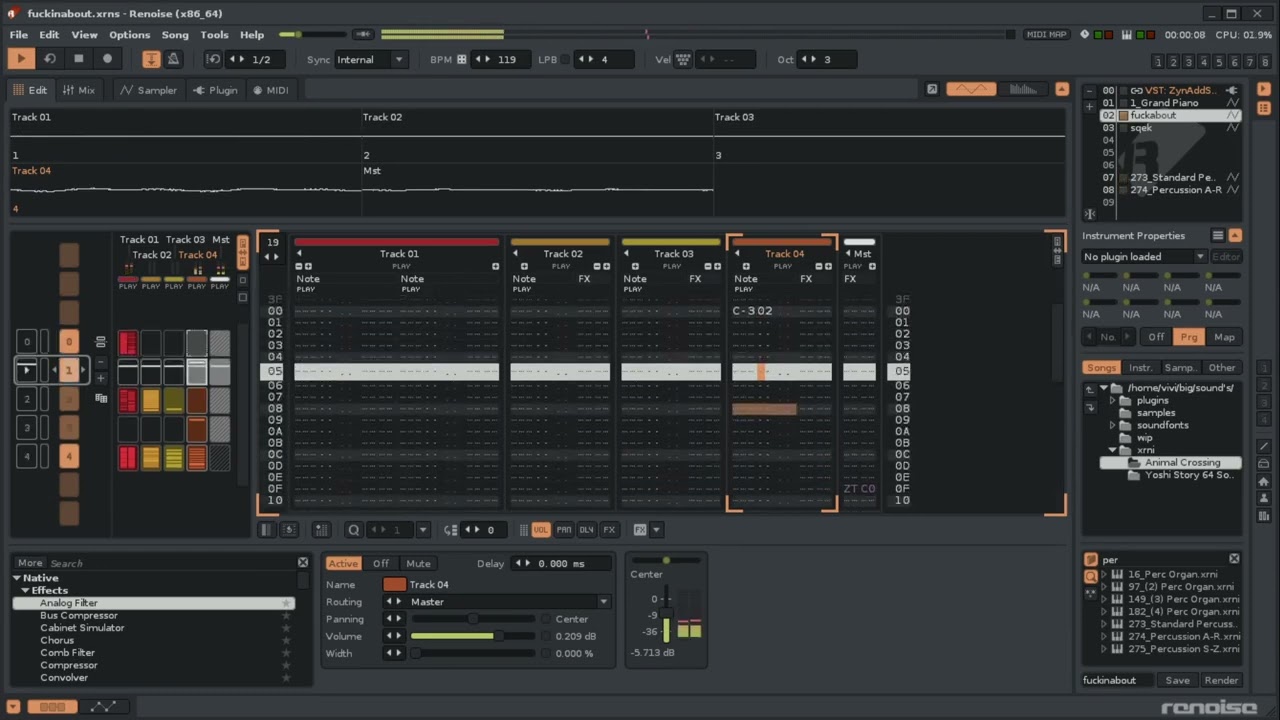Adjust the Track 04 Volume slider
1280x720 pixels.
[472, 636]
